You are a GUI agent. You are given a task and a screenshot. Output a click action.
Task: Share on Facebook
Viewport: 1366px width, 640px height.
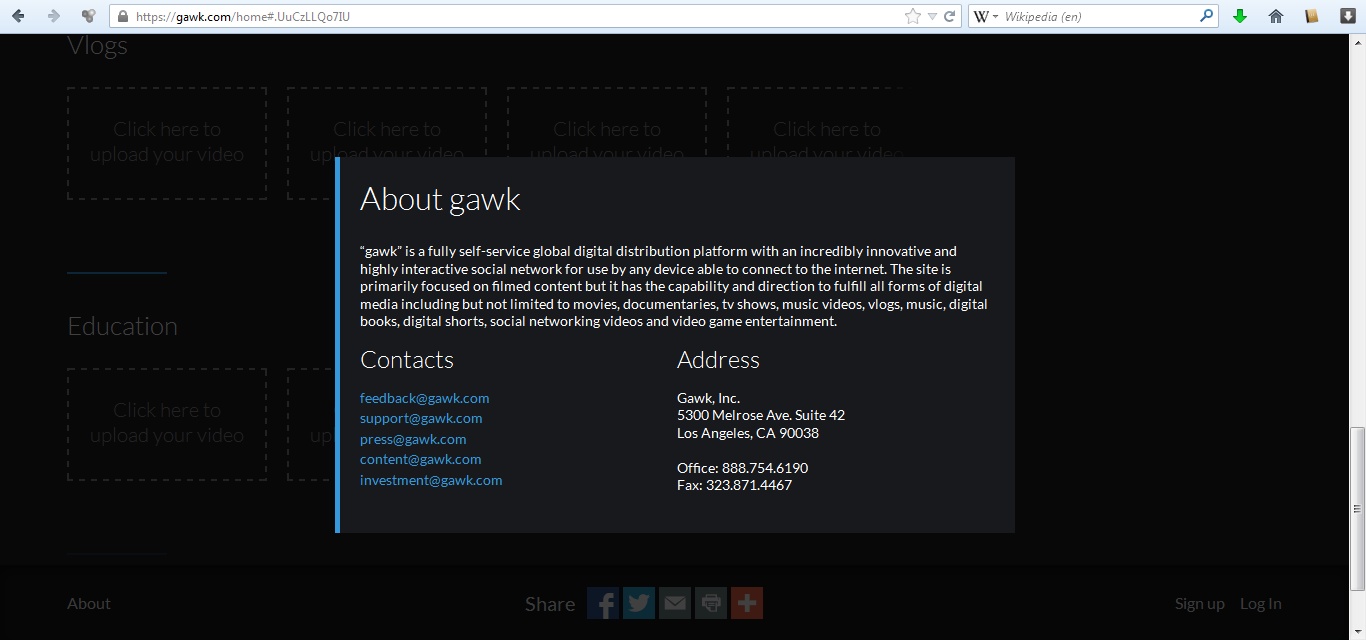(x=603, y=603)
